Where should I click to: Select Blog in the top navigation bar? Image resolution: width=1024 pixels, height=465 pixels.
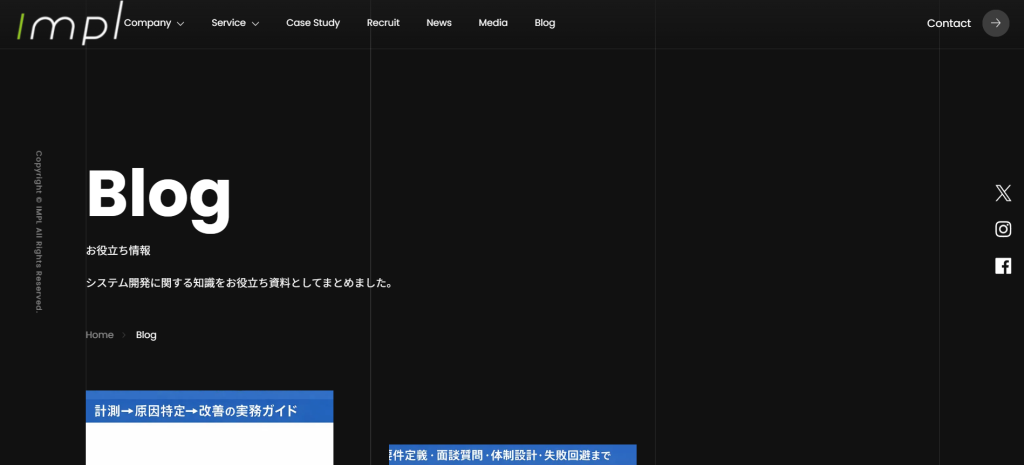coord(545,23)
